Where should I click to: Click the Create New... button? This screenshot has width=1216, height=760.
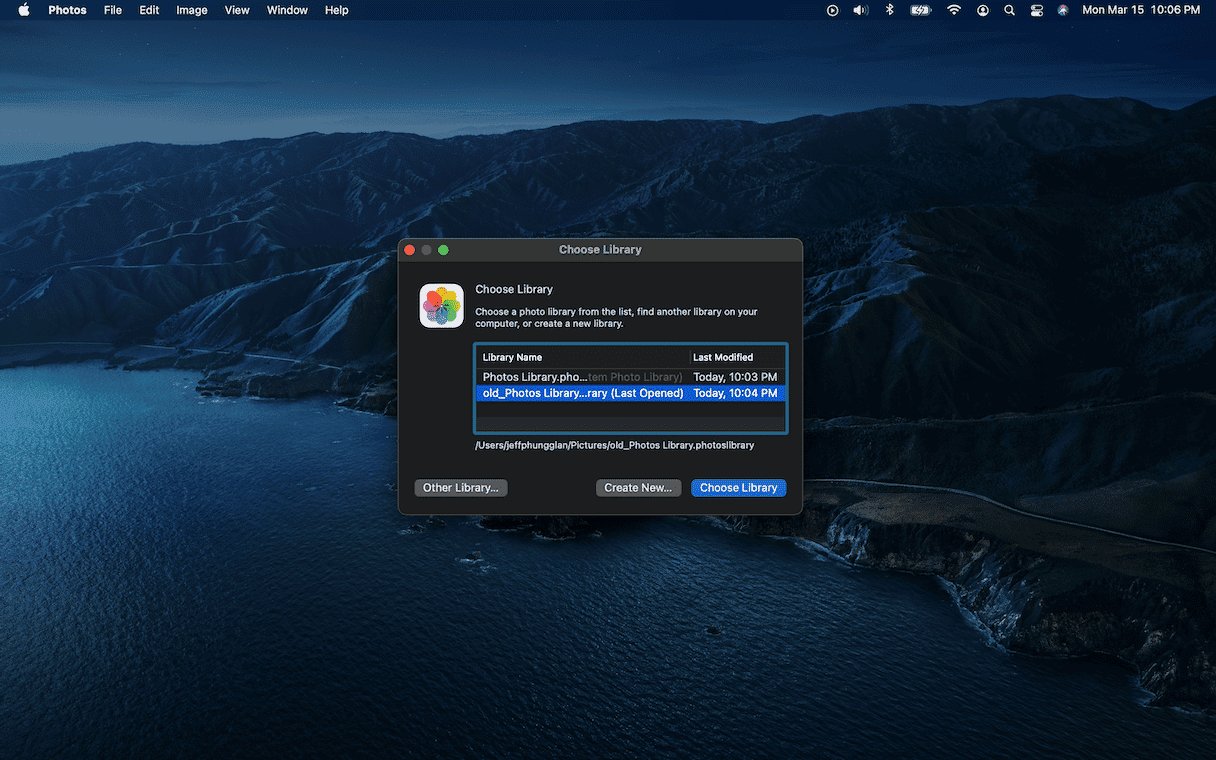click(638, 488)
